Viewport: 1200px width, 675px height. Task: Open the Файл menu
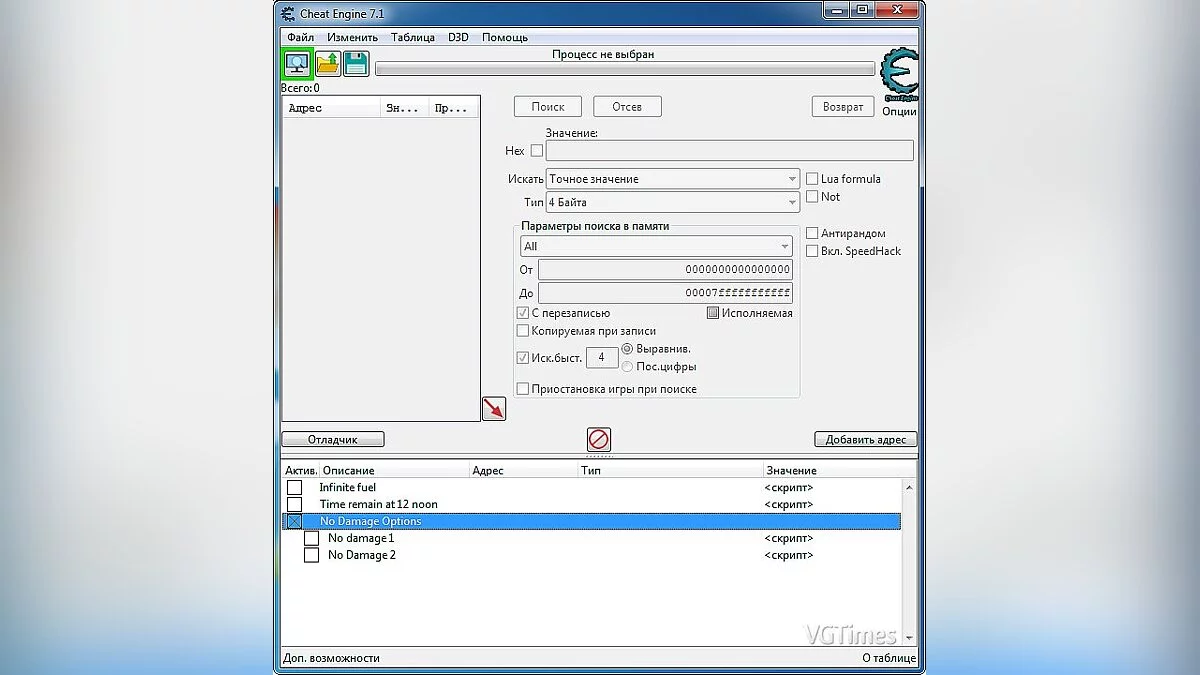[x=300, y=37]
